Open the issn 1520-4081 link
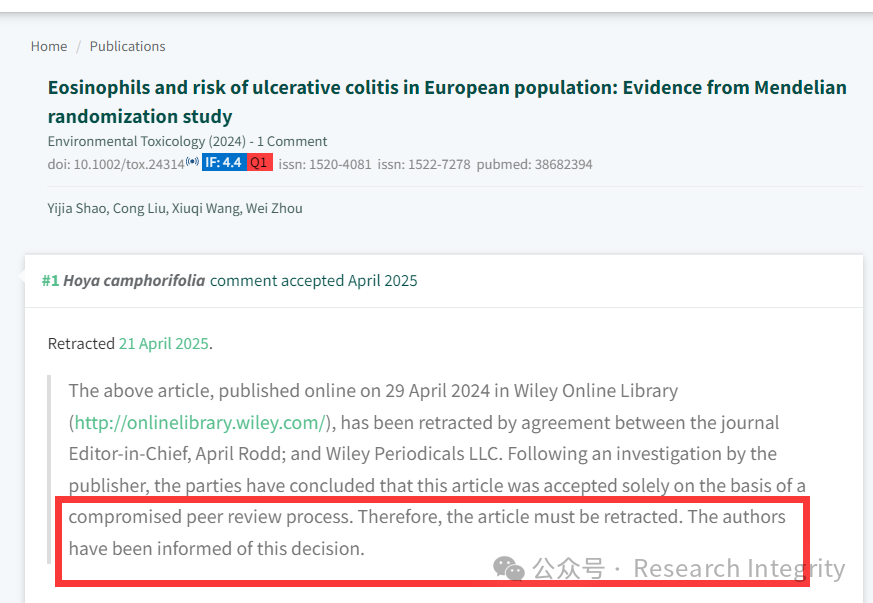The image size is (873, 603). (325, 164)
